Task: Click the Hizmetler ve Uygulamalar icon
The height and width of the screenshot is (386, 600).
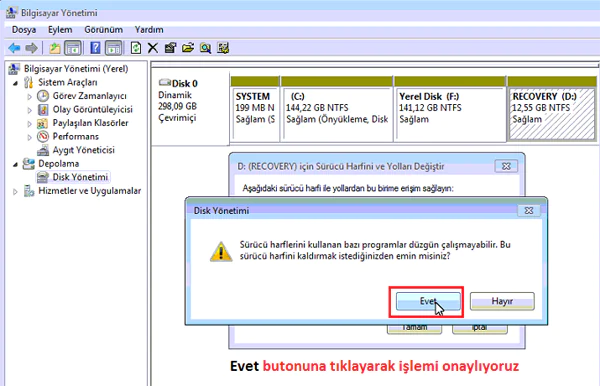Action: (29, 191)
